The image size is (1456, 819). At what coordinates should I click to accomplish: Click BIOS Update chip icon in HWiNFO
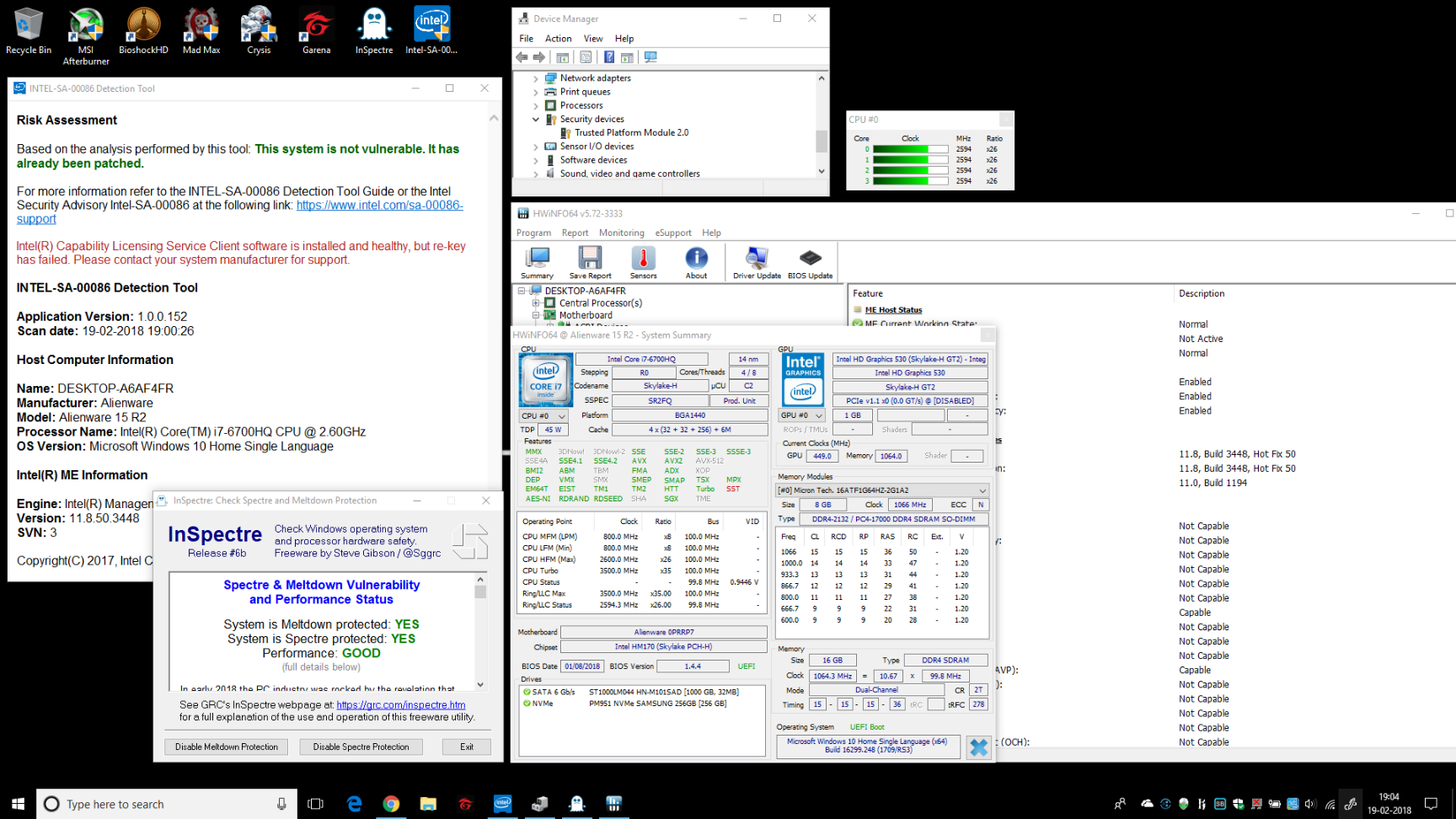click(x=810, y=263)
